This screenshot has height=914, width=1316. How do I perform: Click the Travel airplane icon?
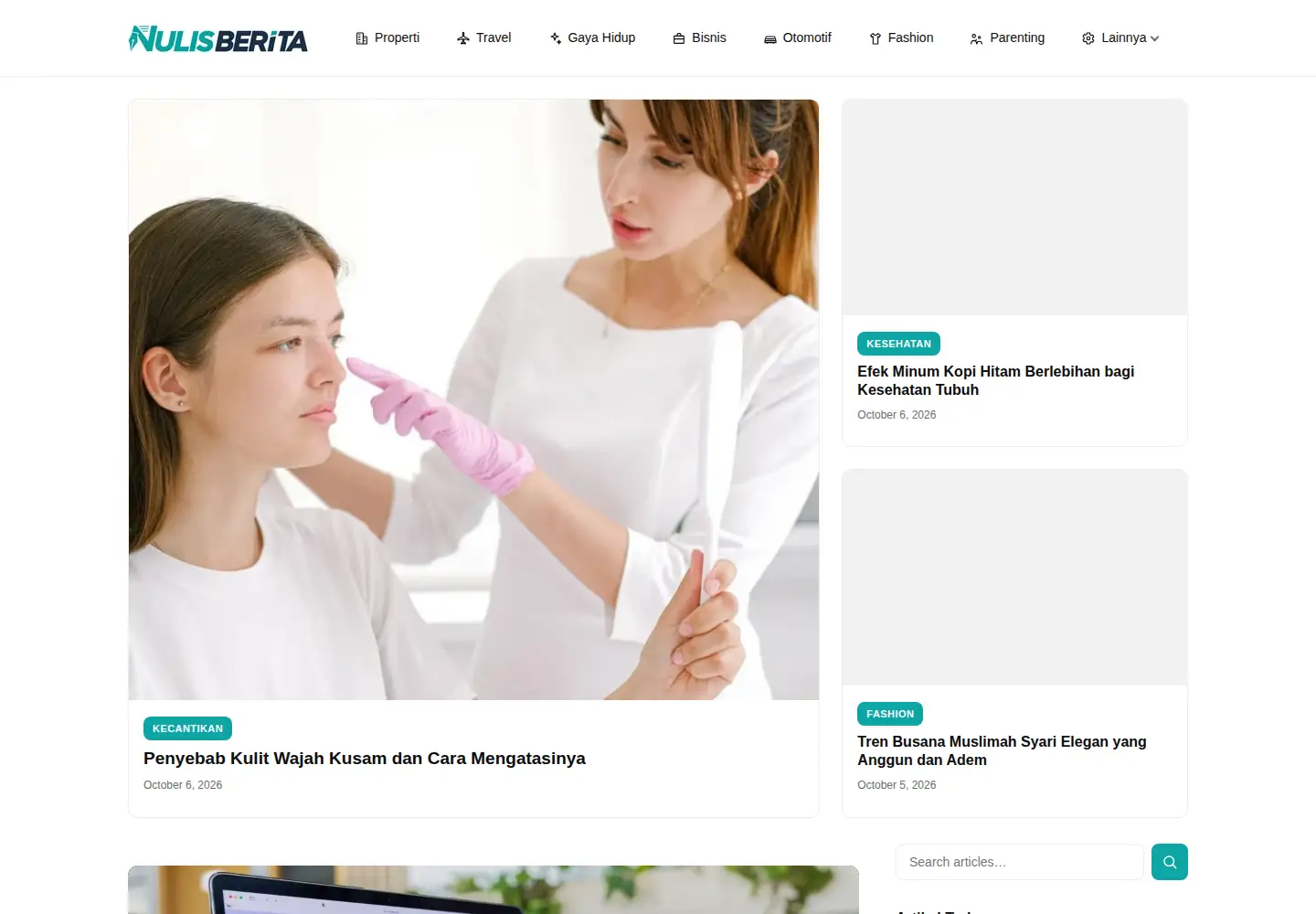(463, 38)
